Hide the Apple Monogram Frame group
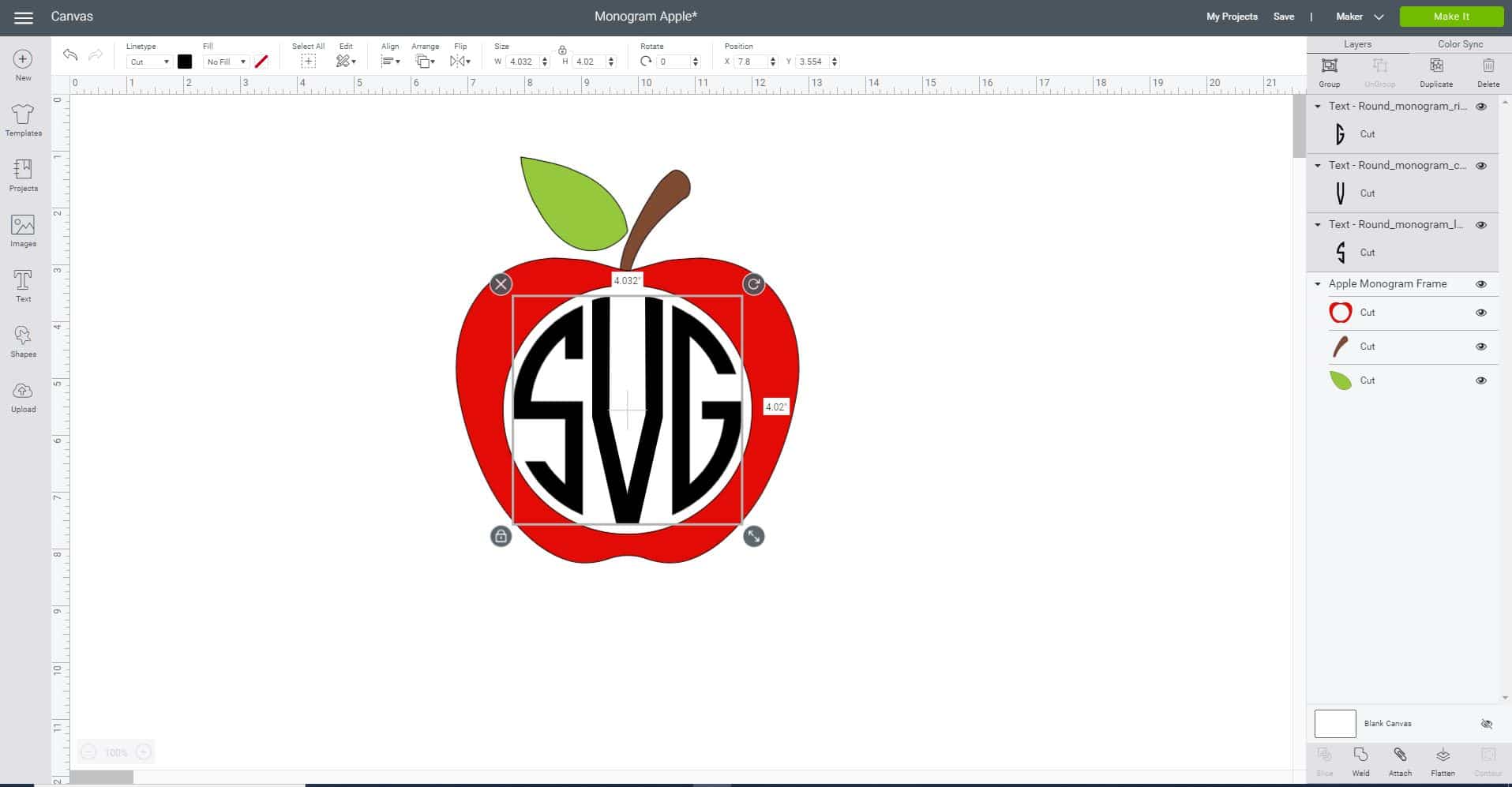Image resolution: width=1512 pixels, height=787 pixels. pyautogui.click(x=1481, y=284)
